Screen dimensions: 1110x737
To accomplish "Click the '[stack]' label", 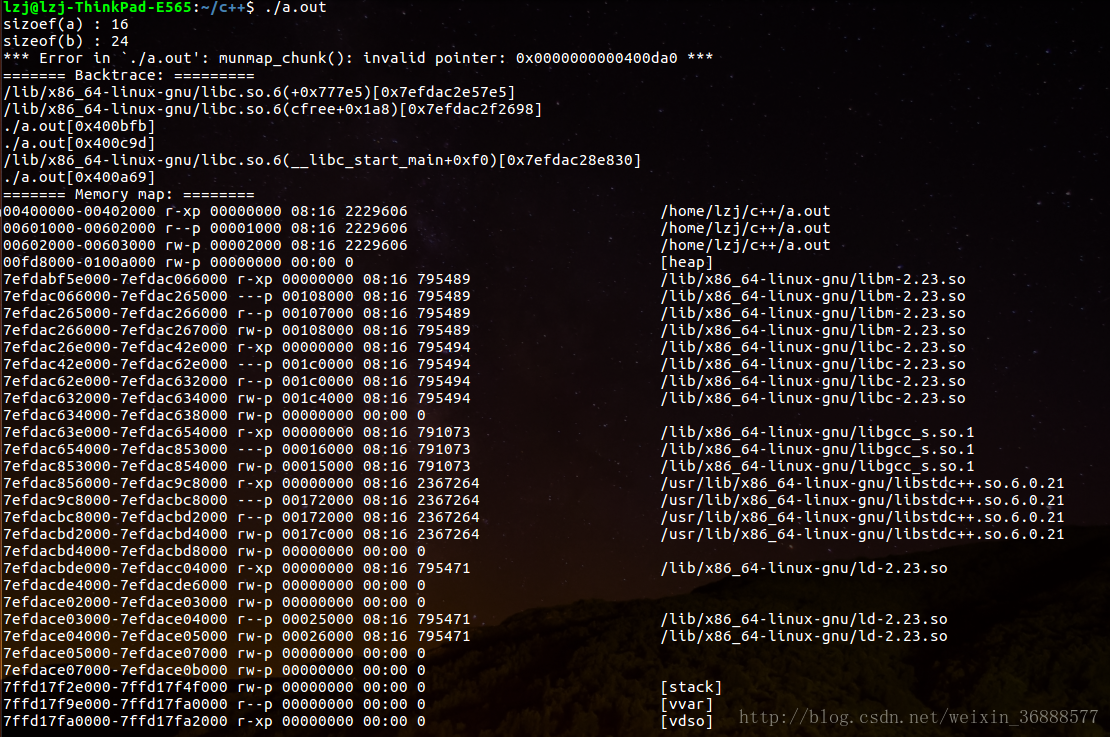I will tap(691, 687).
